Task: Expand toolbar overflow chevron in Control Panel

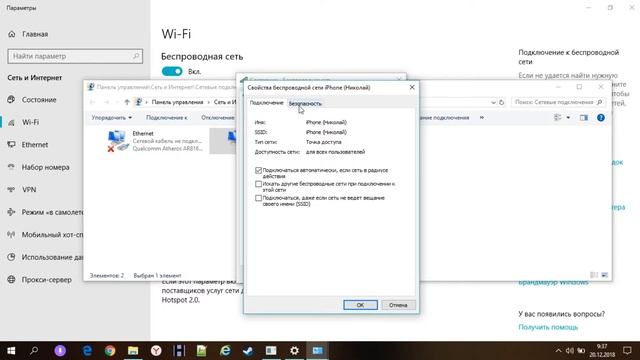Action: (482, 118)
